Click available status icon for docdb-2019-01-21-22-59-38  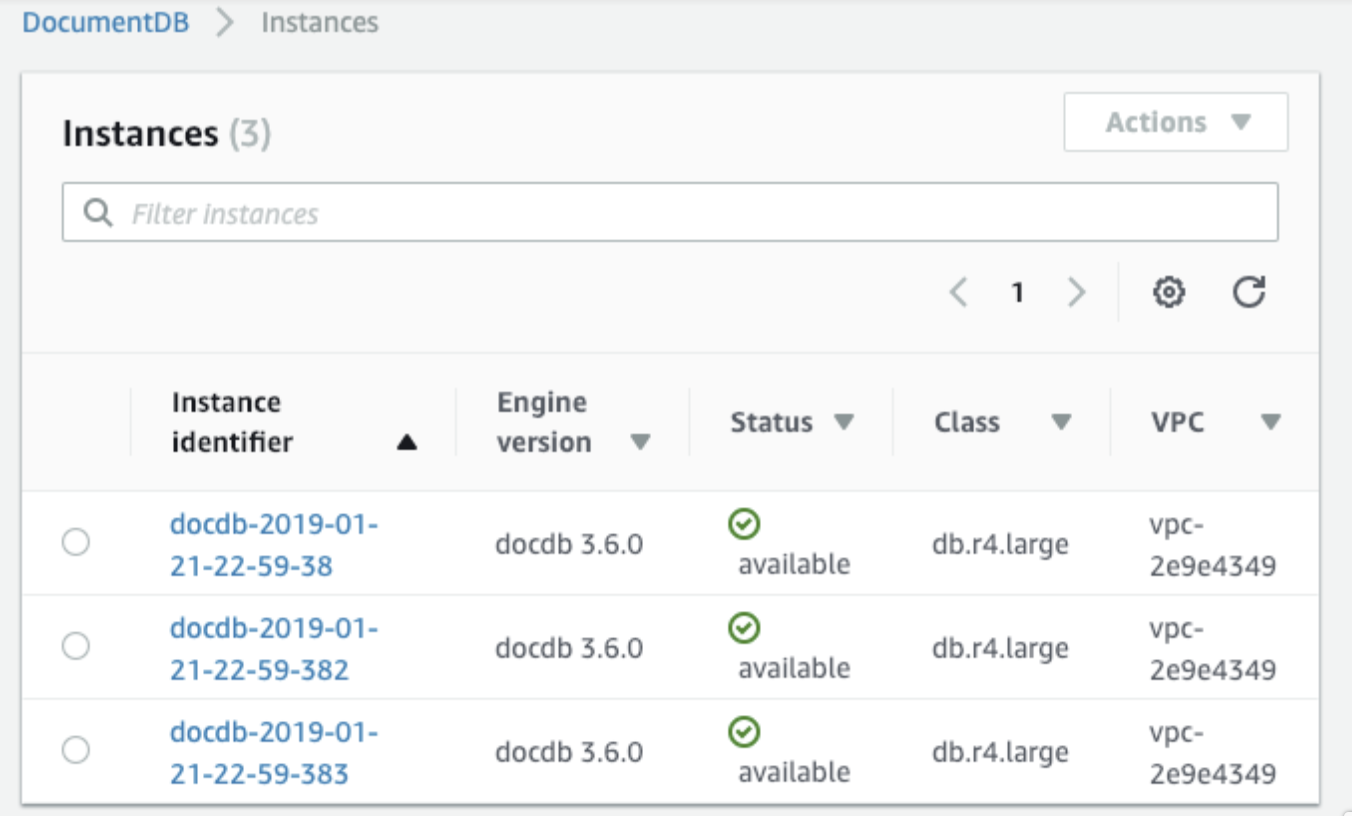(744, 523)
